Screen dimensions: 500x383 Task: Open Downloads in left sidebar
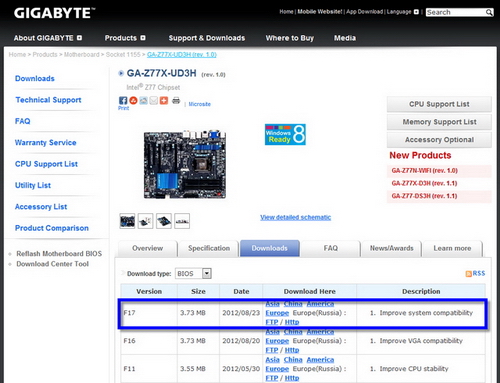(x=35, y=79)
